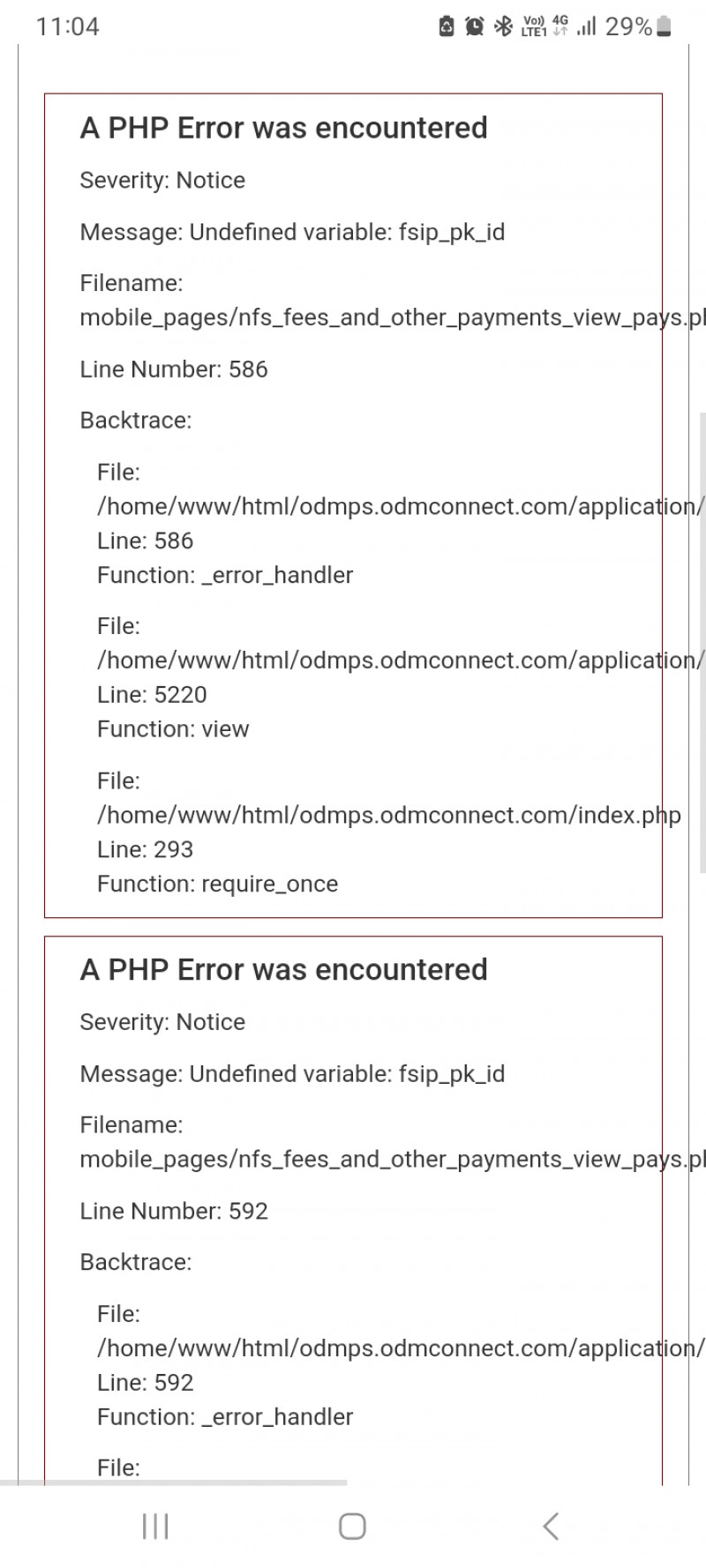
Task: Tap the 29% battery percentage text
Action: [627, 26]
